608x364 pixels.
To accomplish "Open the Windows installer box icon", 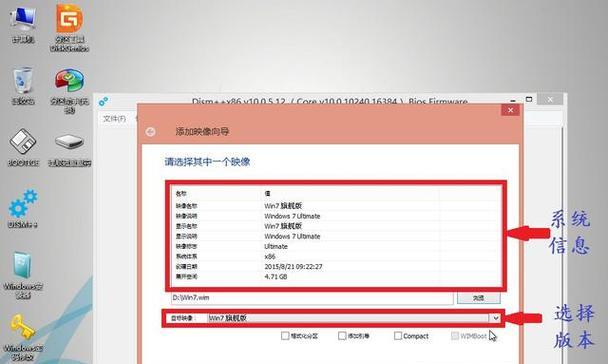I will tap(23, 275).
